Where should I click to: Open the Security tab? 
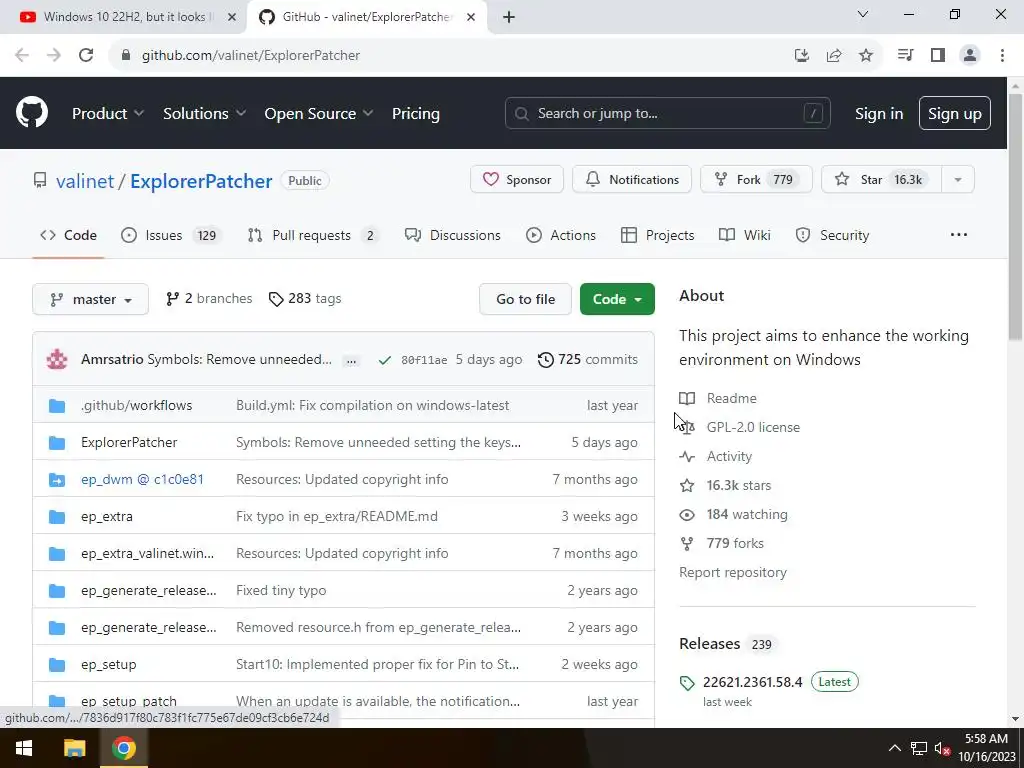point(833,235)
